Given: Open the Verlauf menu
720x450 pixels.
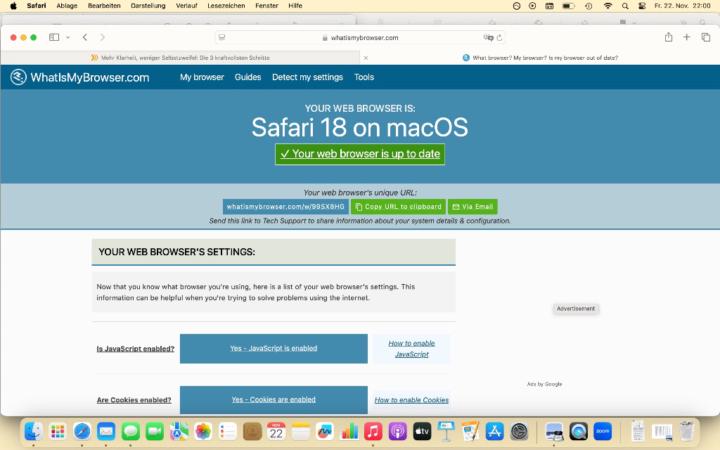Looking at the screenshot, I should 186,6.
